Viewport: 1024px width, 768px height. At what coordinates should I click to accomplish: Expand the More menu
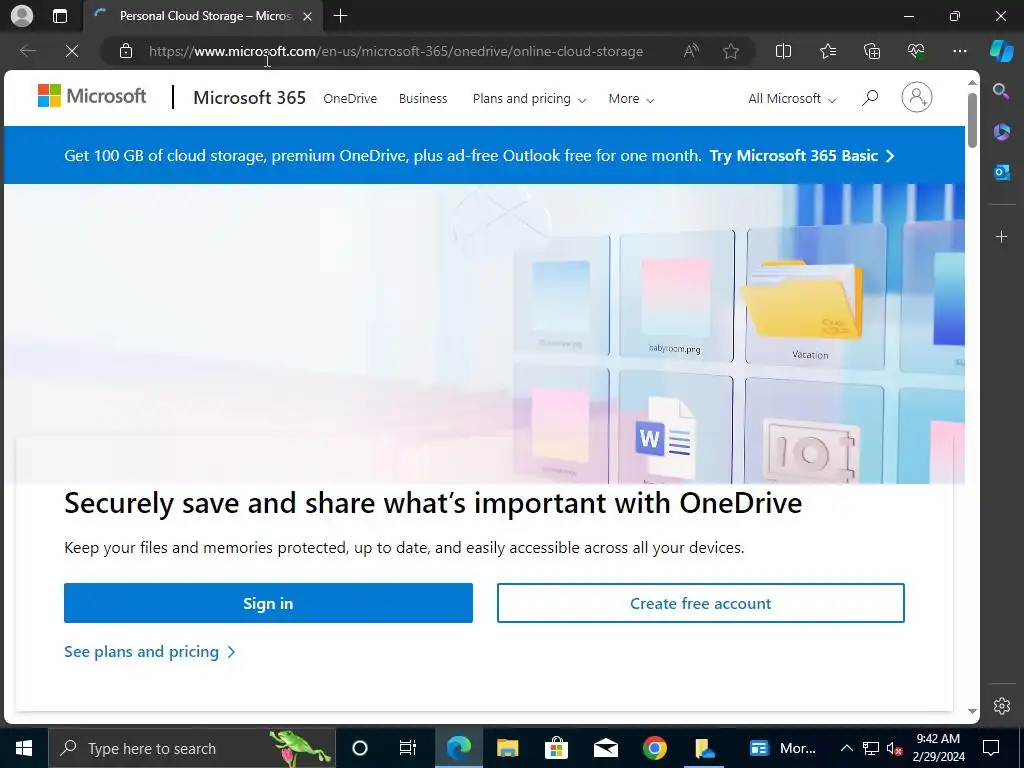[x=631, y=99]
